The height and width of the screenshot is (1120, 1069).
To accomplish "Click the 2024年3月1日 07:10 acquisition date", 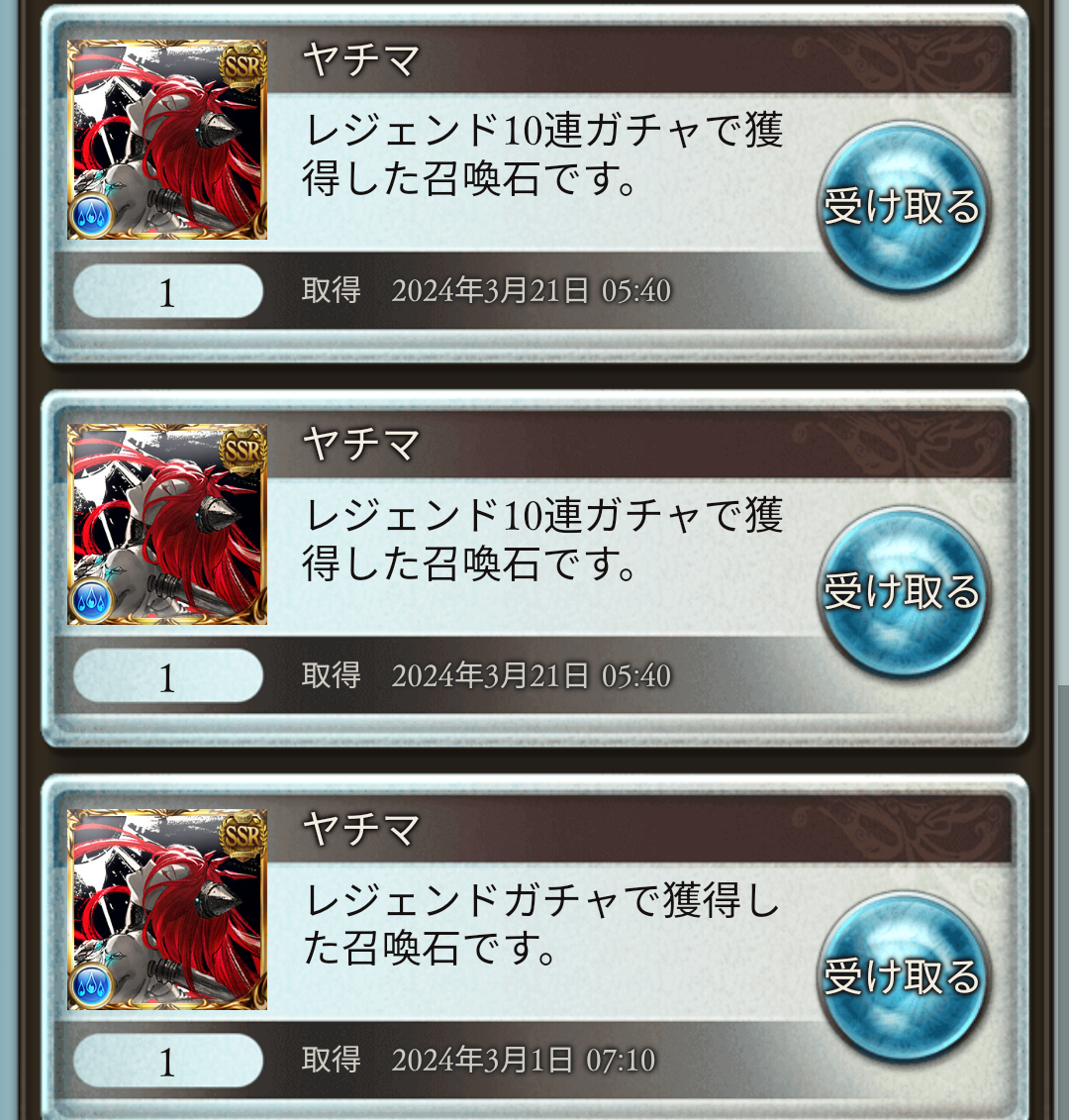I will (523, 1060).
